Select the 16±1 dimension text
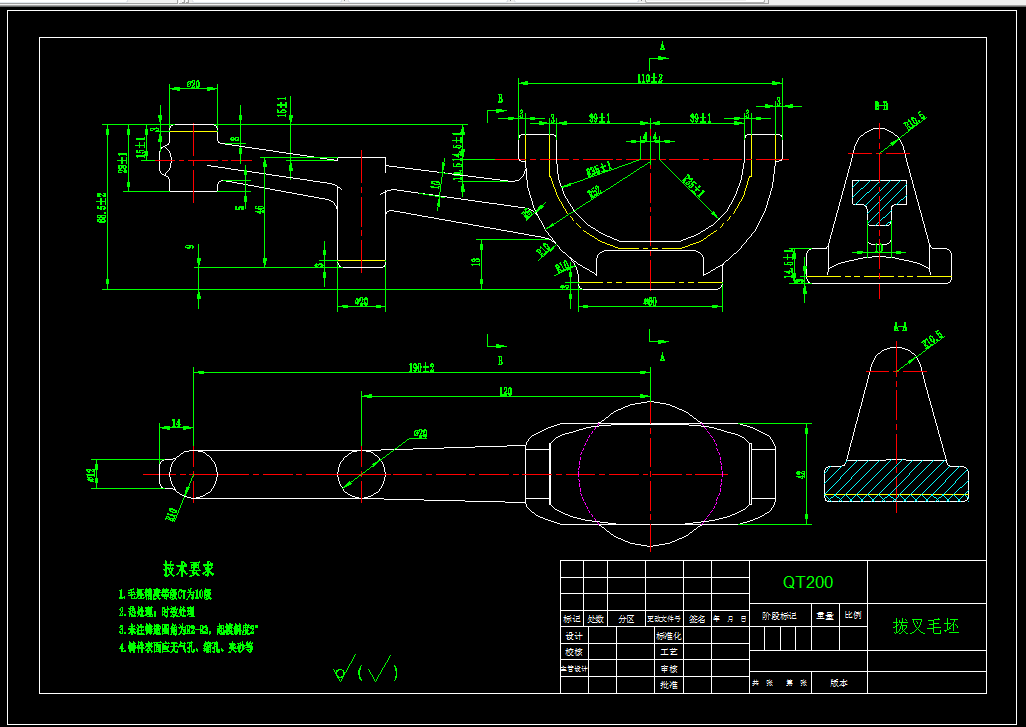The width and height of the screenshot is (1026, 727). coord(282,107)
